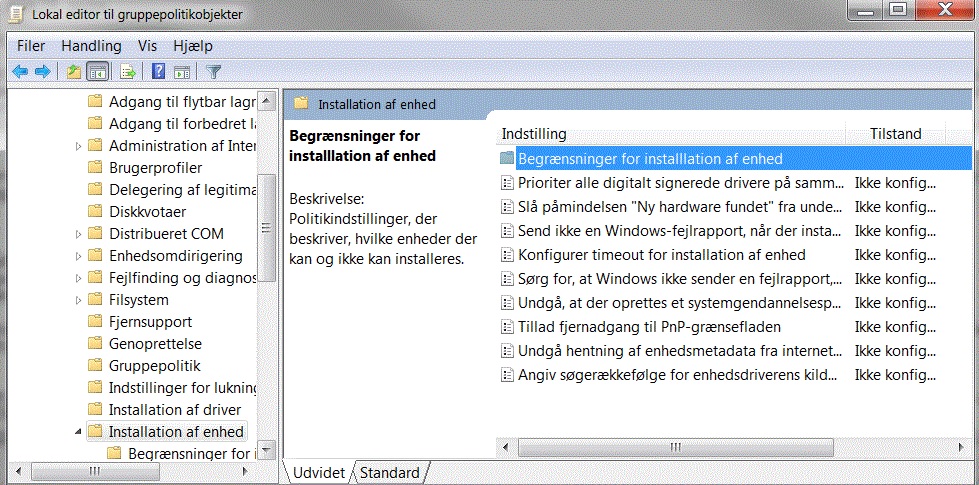Toggle the console tree pane icon

tap(97, 72)
